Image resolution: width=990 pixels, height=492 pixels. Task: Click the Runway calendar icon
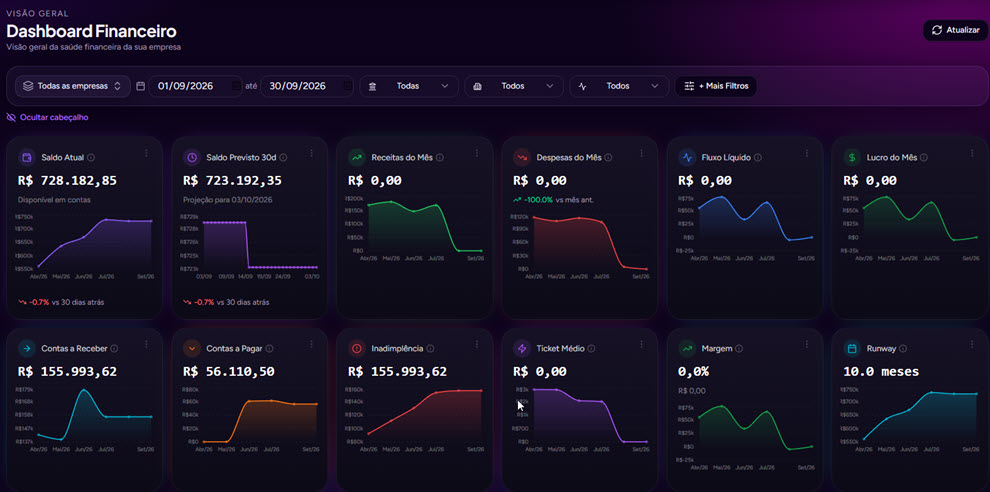click(852, 348)
